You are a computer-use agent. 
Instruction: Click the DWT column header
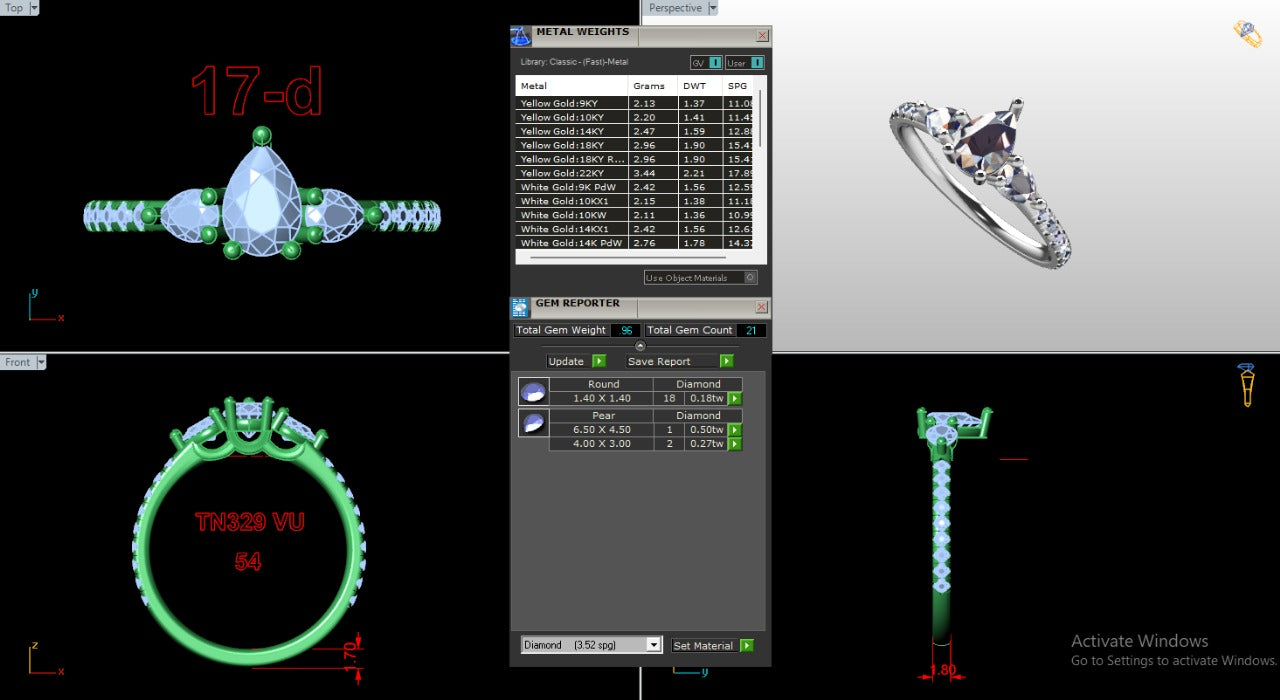[x=700, y=86]
